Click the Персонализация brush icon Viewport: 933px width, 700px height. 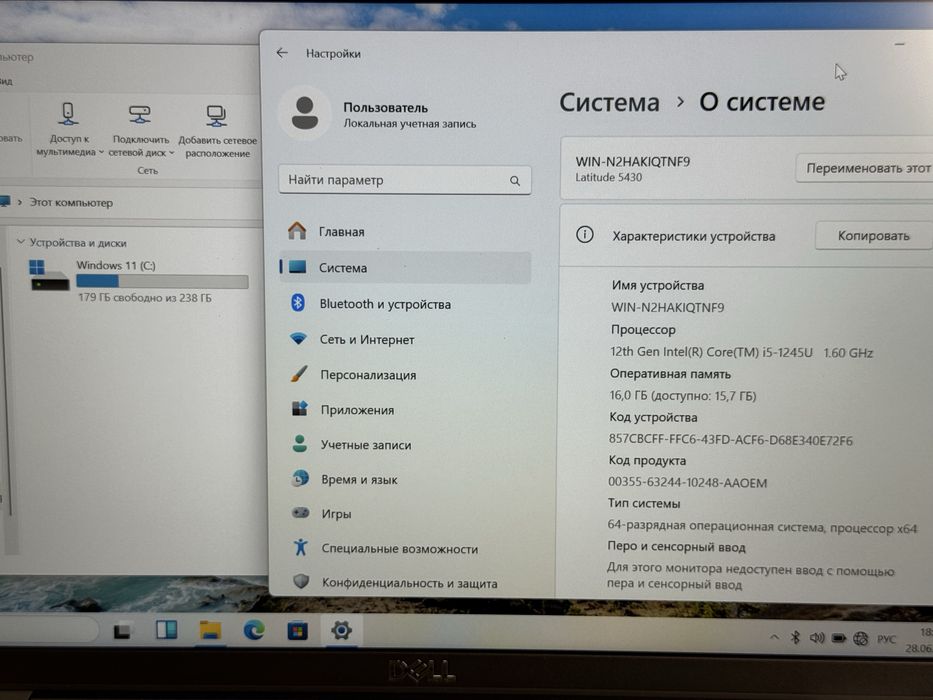(x=299, y=374)
